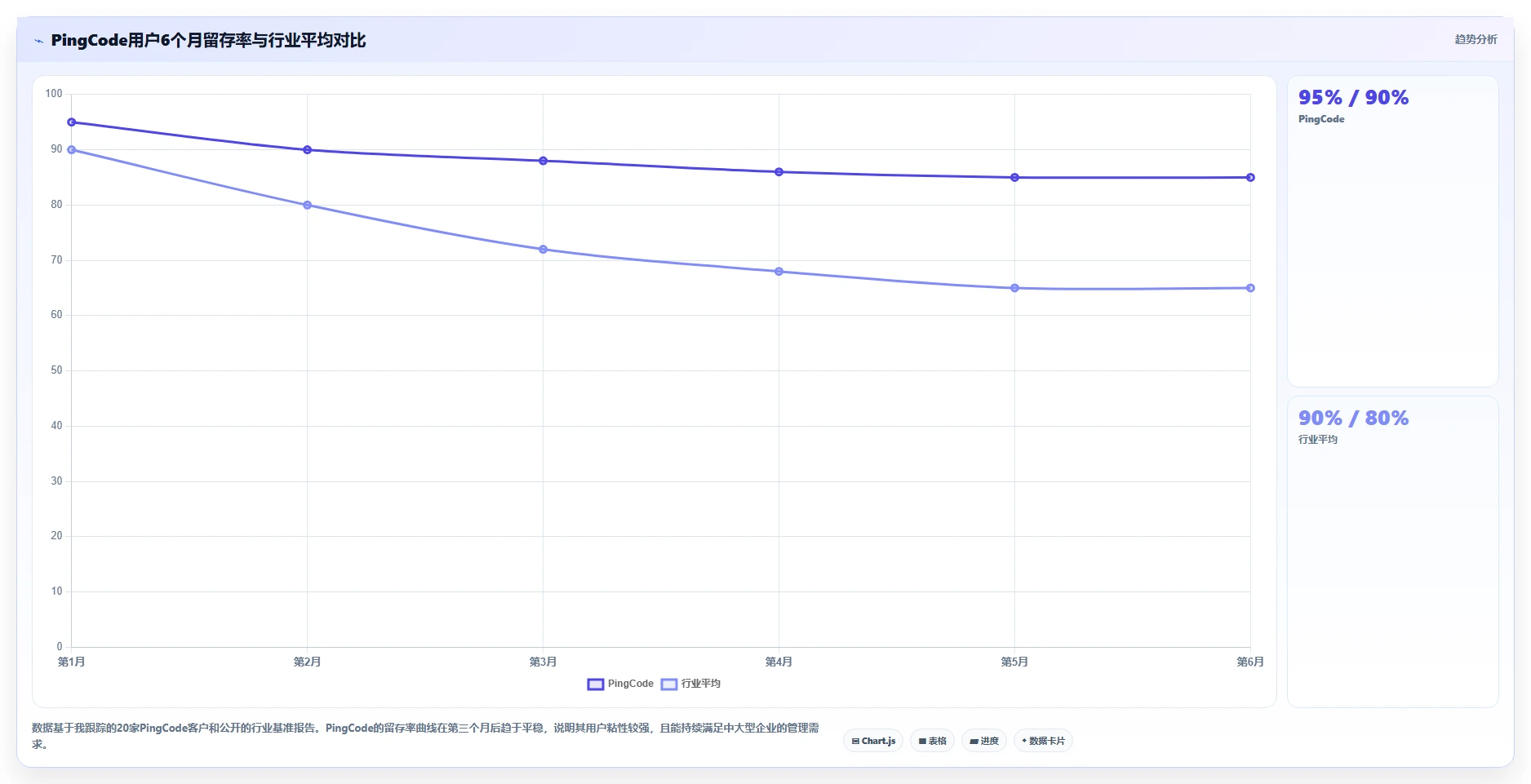The image size is (1531, 784).
Task: Click the 95% / 90% value card
Action: (x=1393, y=232)
